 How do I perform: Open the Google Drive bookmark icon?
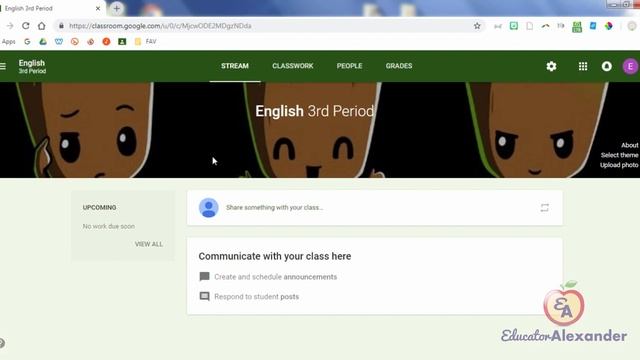pos(43,42)
